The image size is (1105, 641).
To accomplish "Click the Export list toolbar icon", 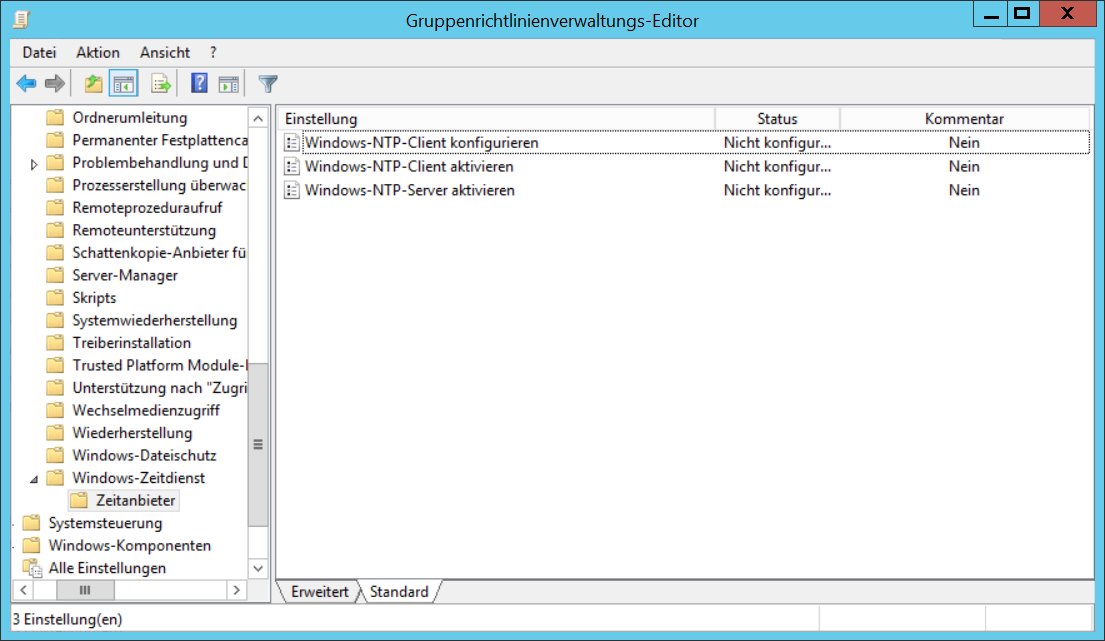I will click(x=161, y=84).
